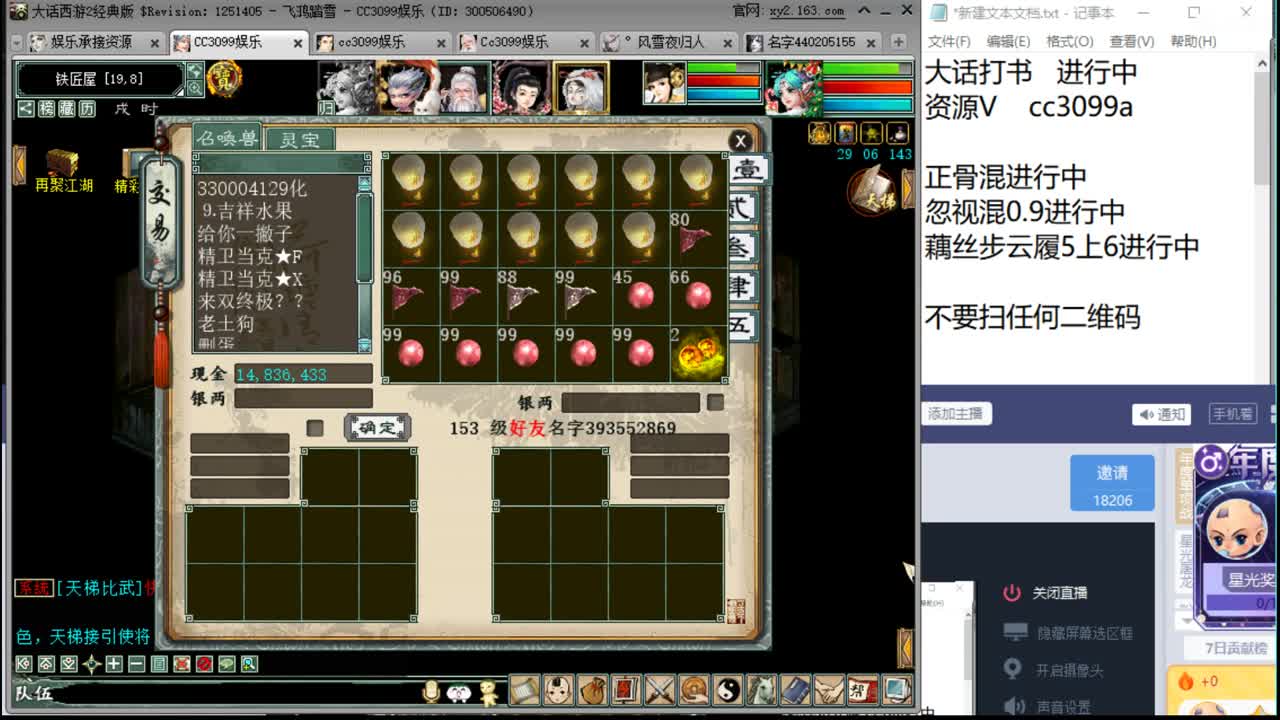Click 开启摄像头 camera option
This screenshot has height=720, width=1280.
1054,670
